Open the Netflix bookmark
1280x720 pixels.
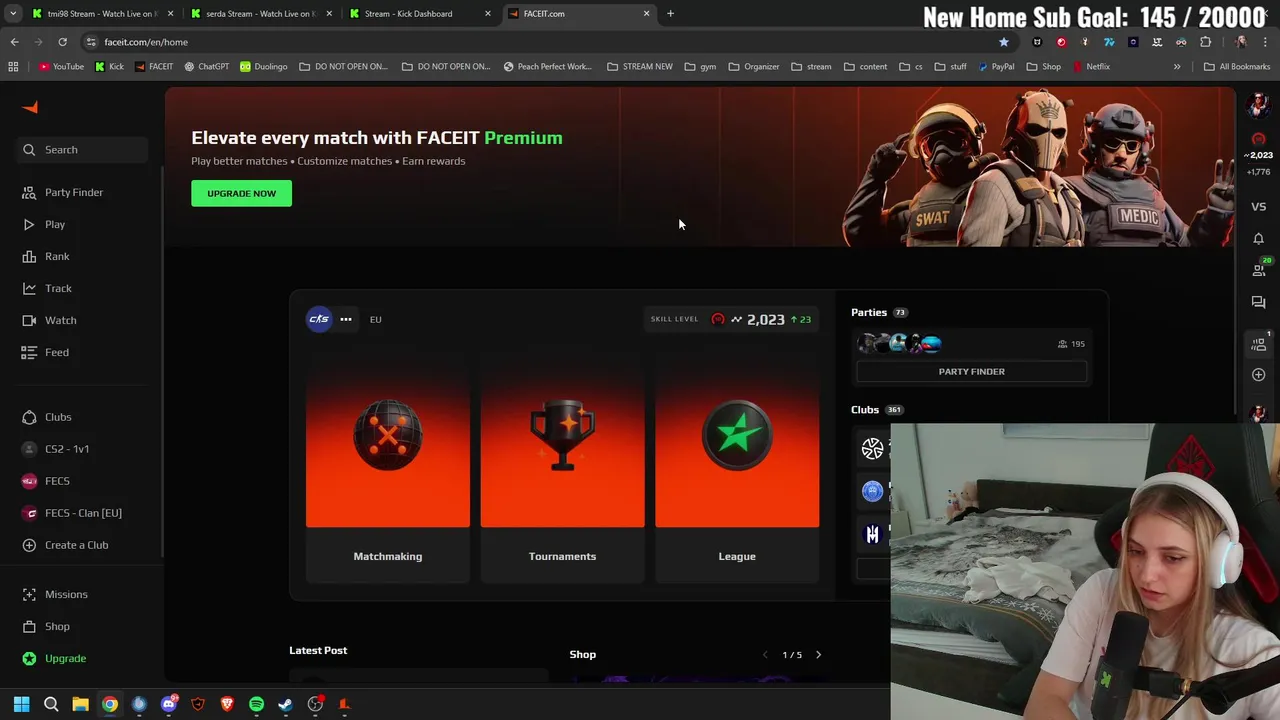1091,67
